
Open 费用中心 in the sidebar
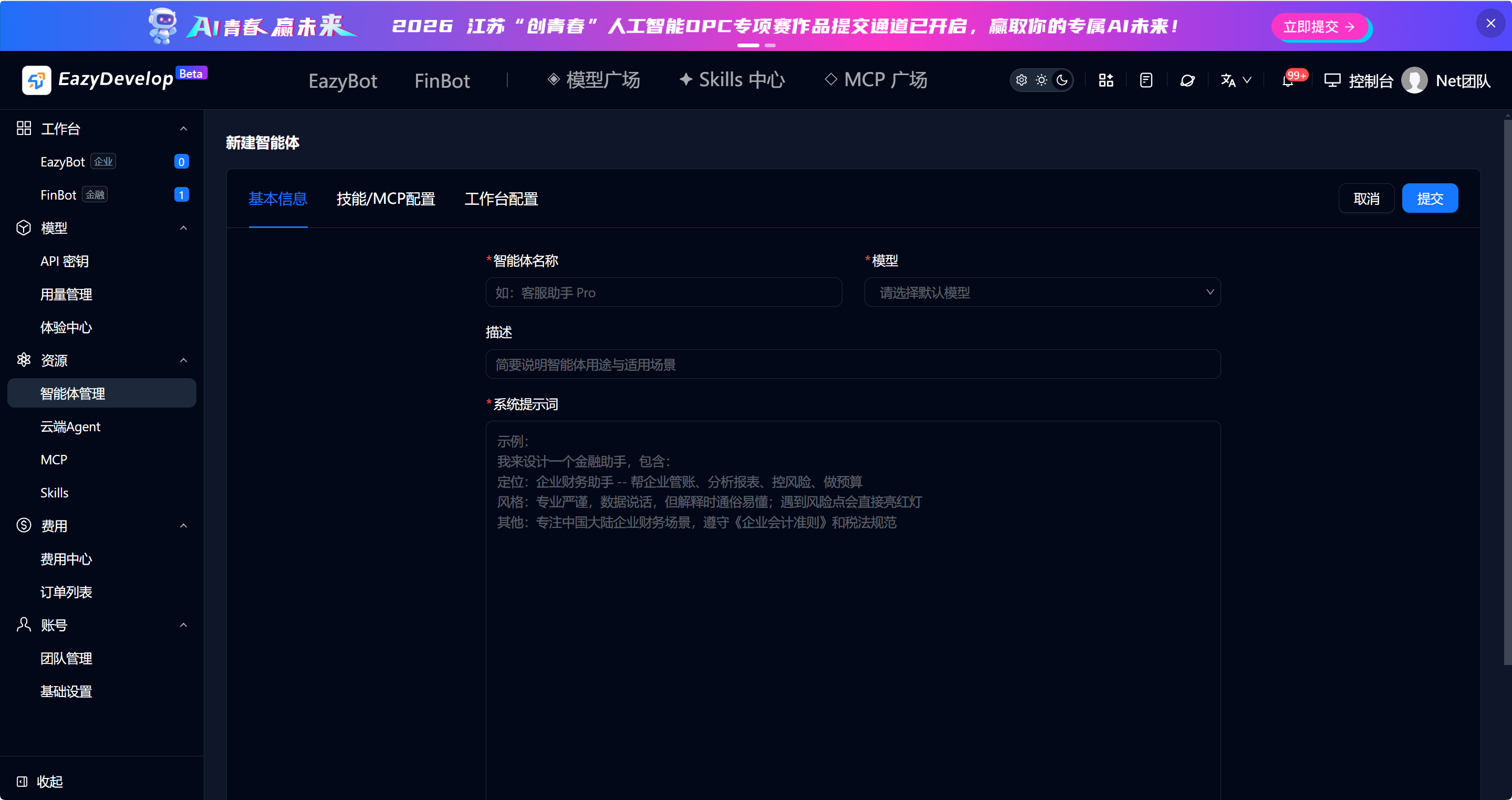click(x=102, y=558)
